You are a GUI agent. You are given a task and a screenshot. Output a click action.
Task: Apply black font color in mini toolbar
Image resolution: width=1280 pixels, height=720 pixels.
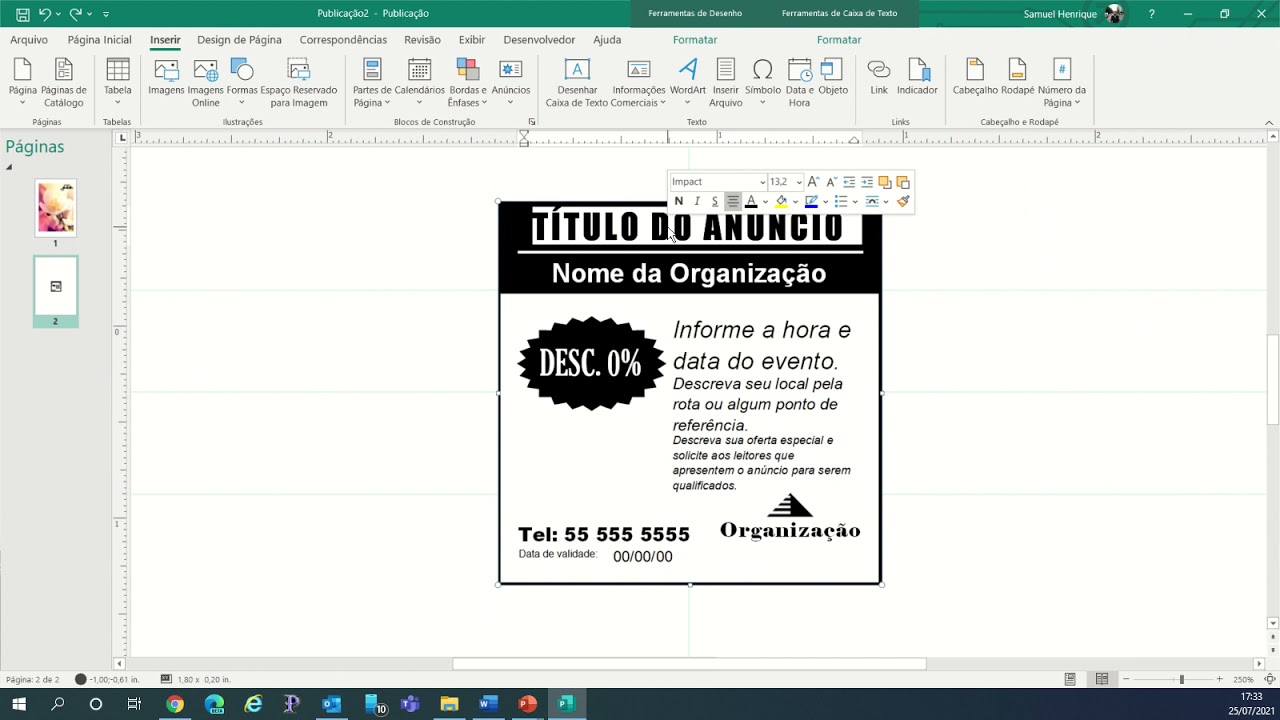point(751,201)
